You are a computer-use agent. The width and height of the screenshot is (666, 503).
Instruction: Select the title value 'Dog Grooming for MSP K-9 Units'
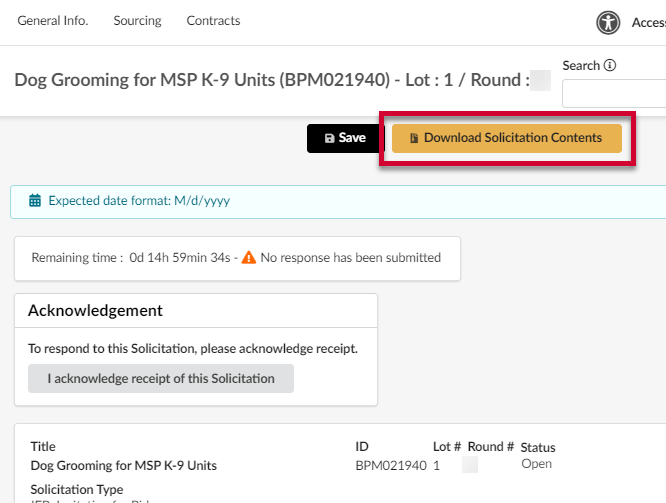(x=124, y=466)
